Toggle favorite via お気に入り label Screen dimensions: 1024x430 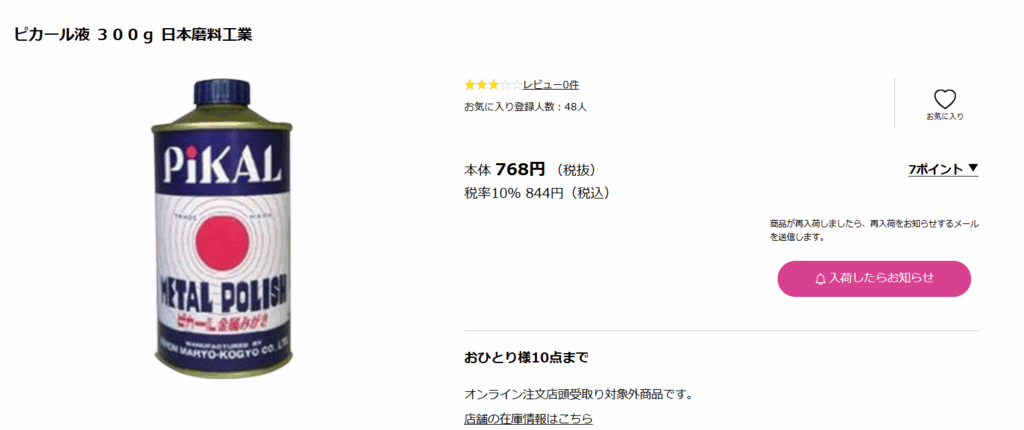click(x=944, y=117)
